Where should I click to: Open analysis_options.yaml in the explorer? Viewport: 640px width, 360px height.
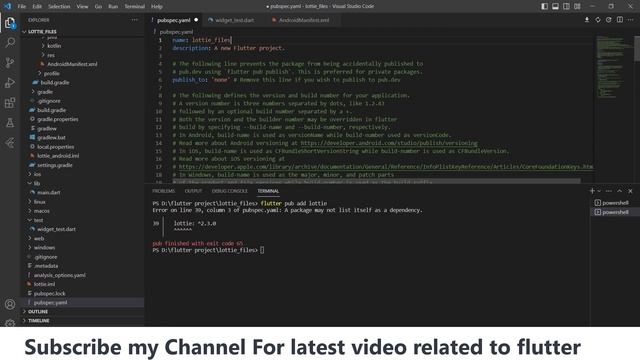click(60, 275)
